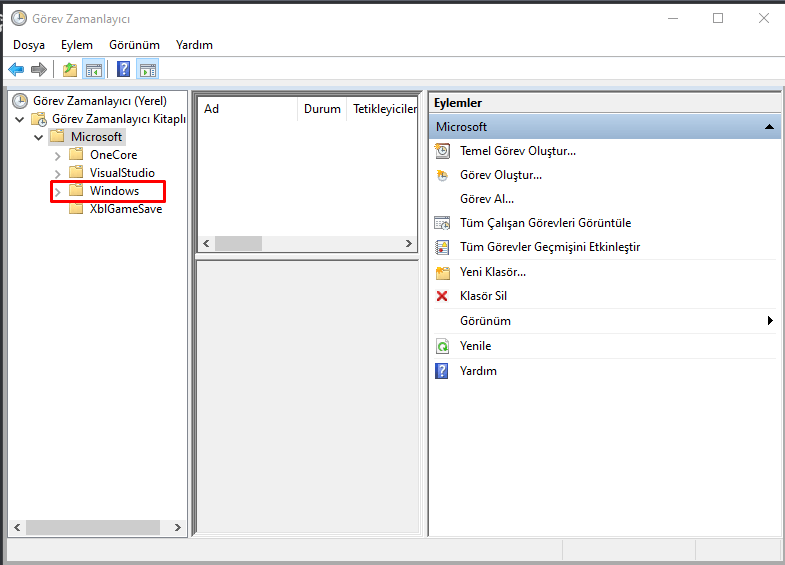Click the OneCore folder icon
The width and height of the screenshot is (785, 565).
point(76,154)
